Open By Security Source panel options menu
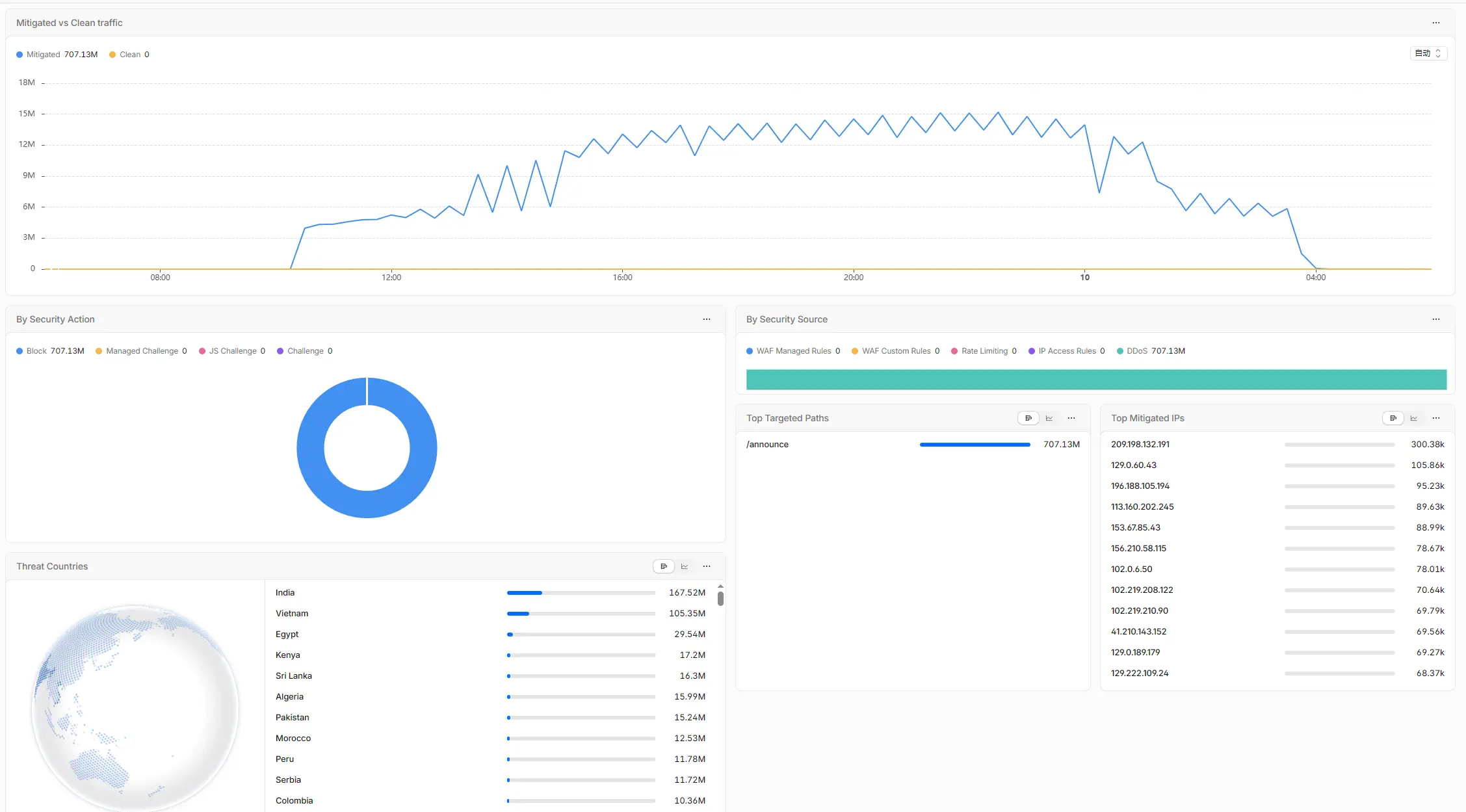This screenshot has height=812, width=1466. 1435,319
